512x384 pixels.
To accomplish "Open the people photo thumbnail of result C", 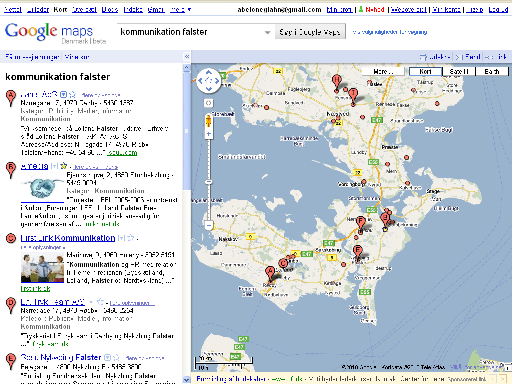I will point(42,268).
